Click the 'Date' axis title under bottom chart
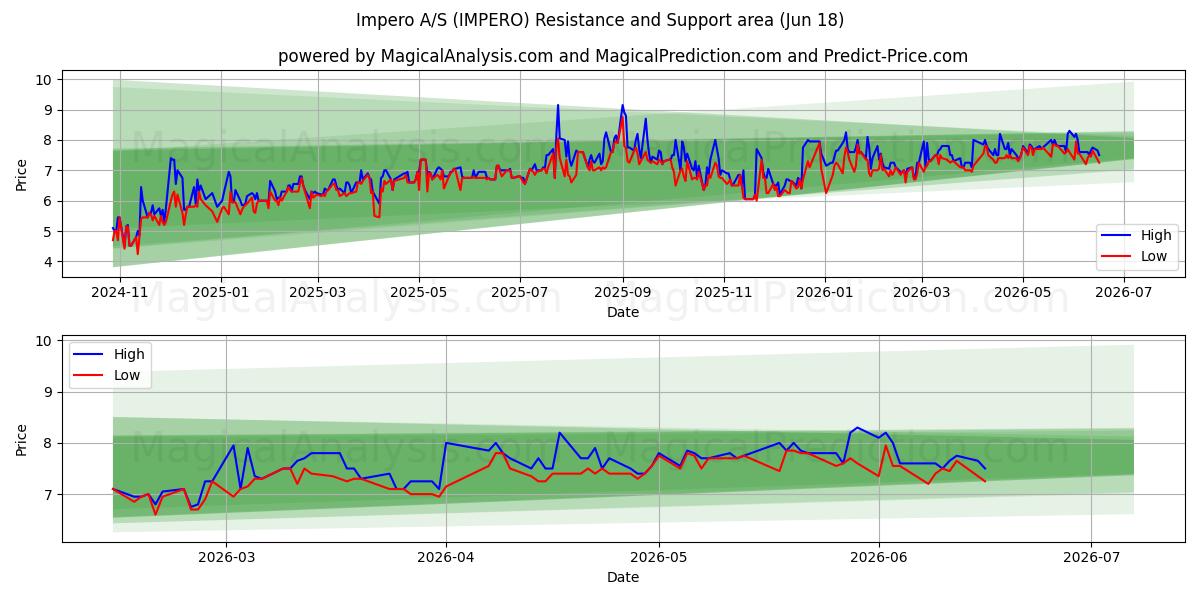The height and width of the screenshot is (600, 1200). tap(622, 578)
